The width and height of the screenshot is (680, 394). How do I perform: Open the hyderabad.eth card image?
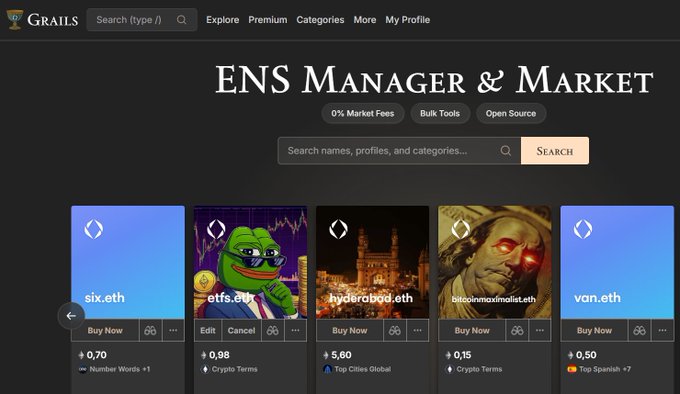(x=373, y=262)
